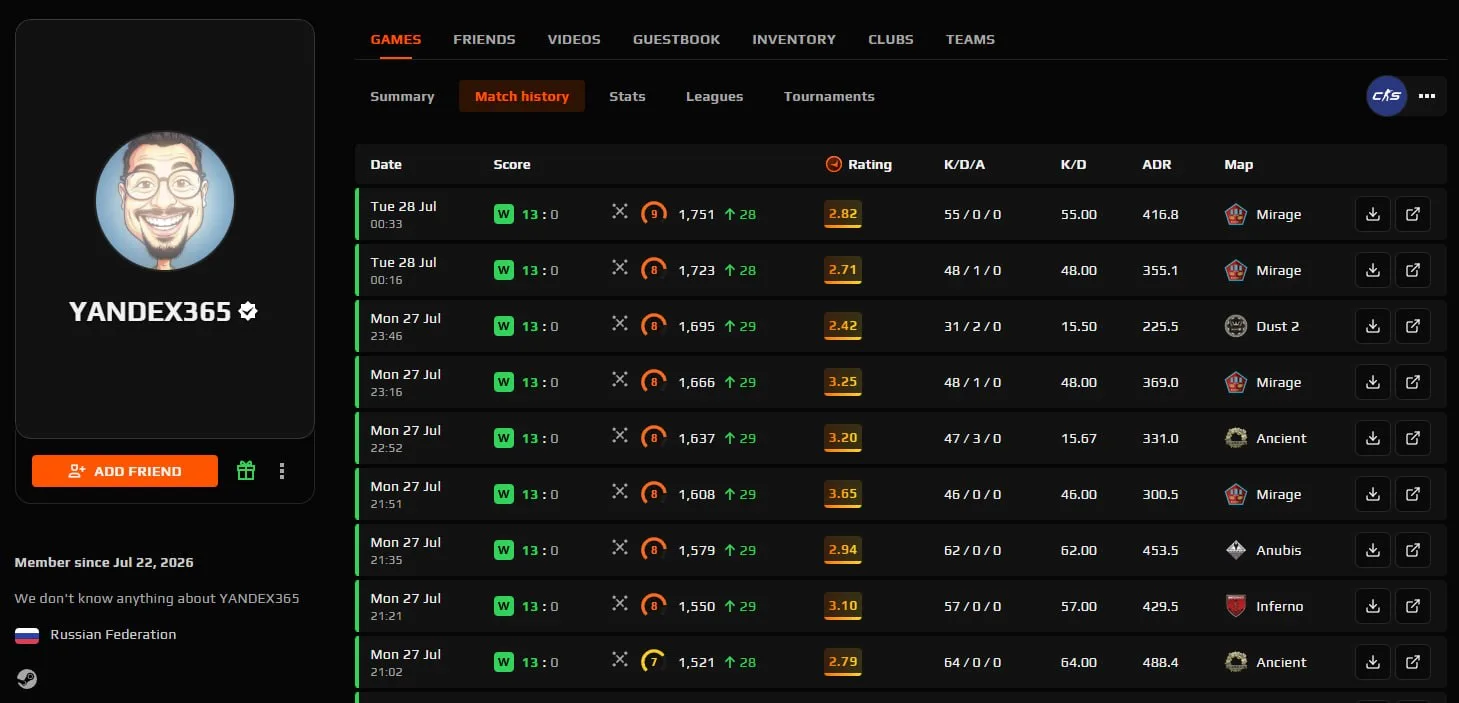Open the Teams tab
The image size is (1459, 703).
[x=970, y=40]
